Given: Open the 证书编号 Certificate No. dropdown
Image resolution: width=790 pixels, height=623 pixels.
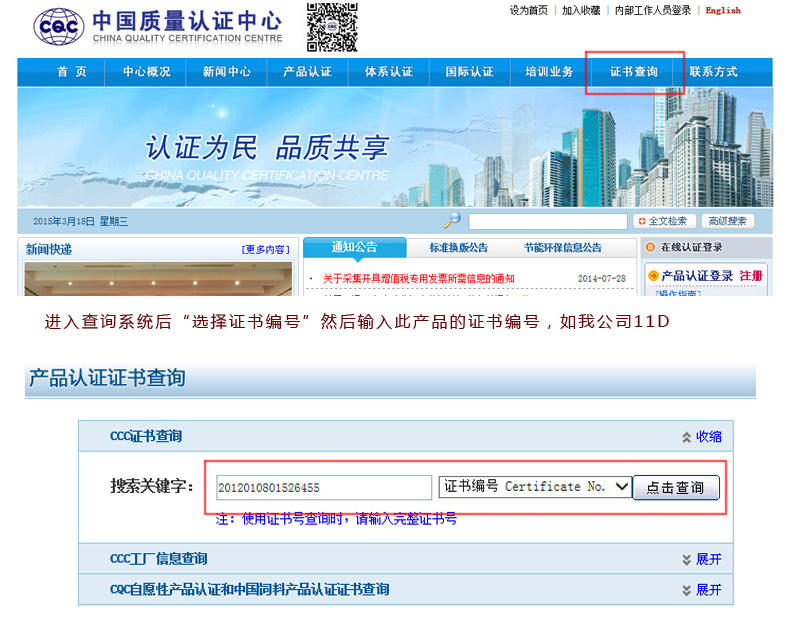Looking at the screenshot, I should coord(535,487).
